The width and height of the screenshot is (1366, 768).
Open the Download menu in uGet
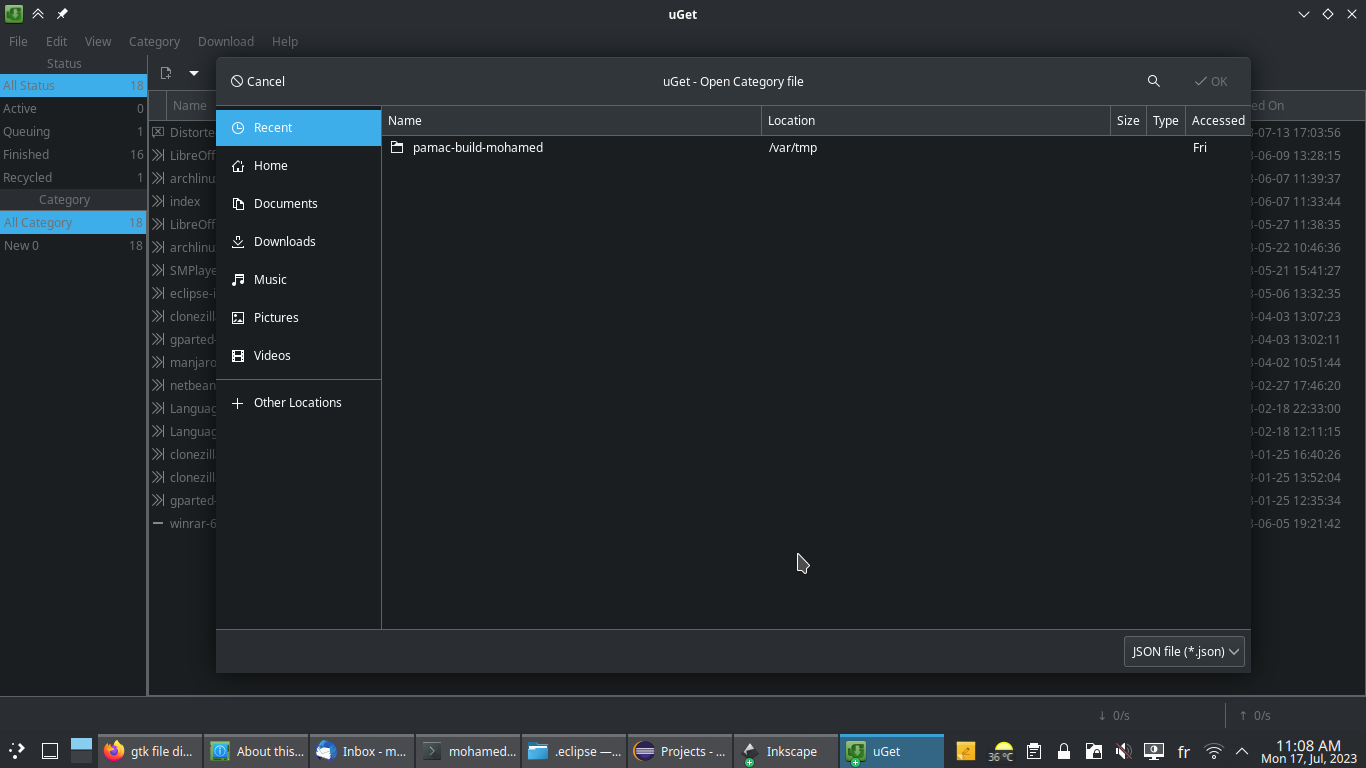tap(226, 41)
